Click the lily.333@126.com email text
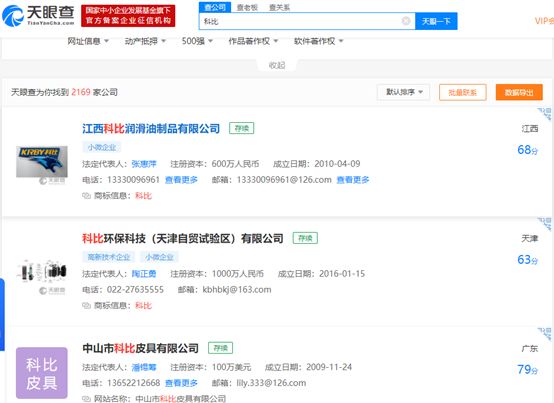 pos(271,383)
